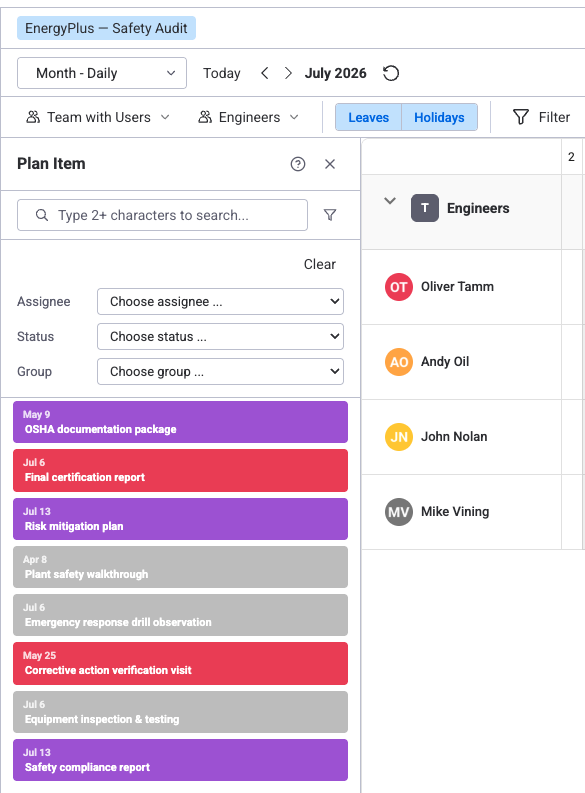The height and width of the screenshot is (793, 585).
Task: Select the Final certification report item
Action: pos(181,470)
